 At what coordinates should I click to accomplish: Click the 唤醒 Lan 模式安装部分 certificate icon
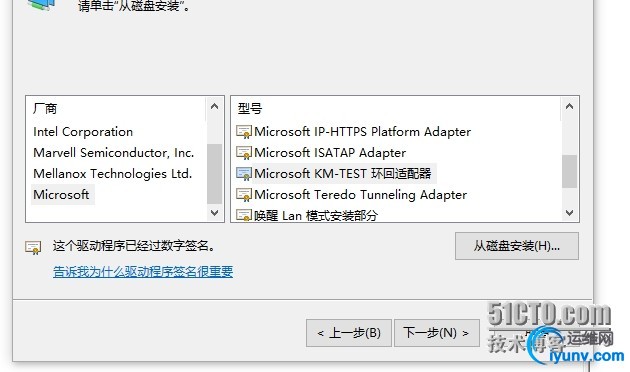pyautogui.click(x=244, y=215)
